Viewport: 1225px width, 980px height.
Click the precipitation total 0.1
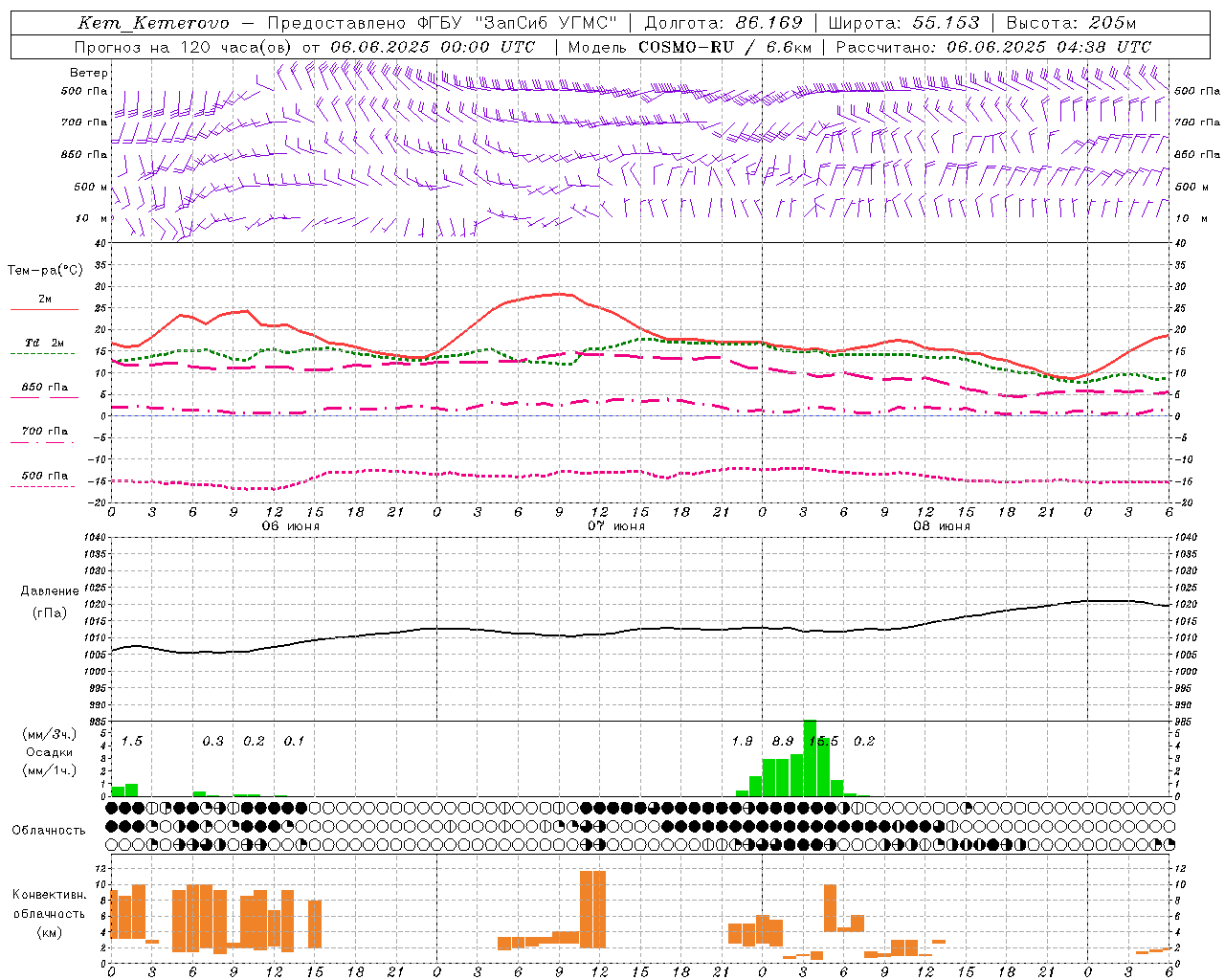pyautogui.click(x=294, y=741)
